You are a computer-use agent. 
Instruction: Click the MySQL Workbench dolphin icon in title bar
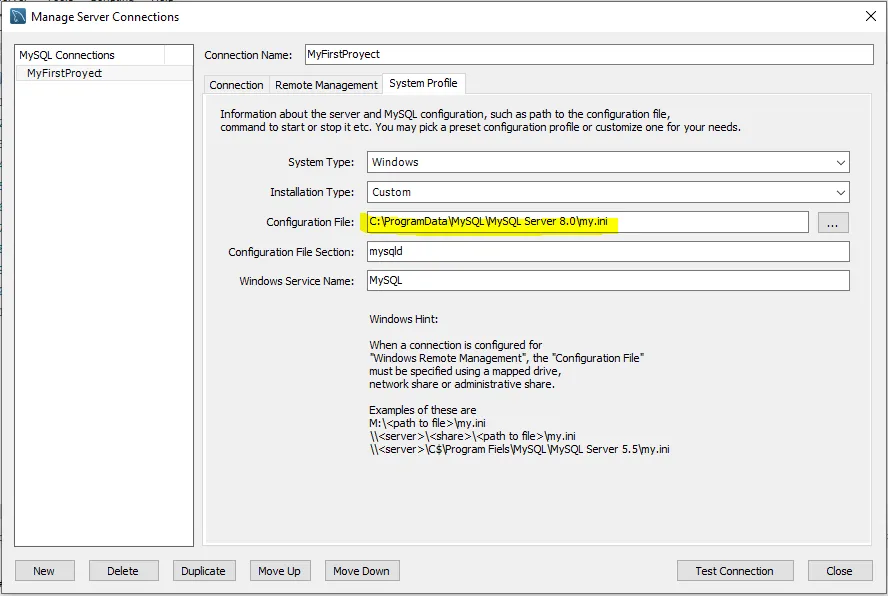tap(18, 16)
